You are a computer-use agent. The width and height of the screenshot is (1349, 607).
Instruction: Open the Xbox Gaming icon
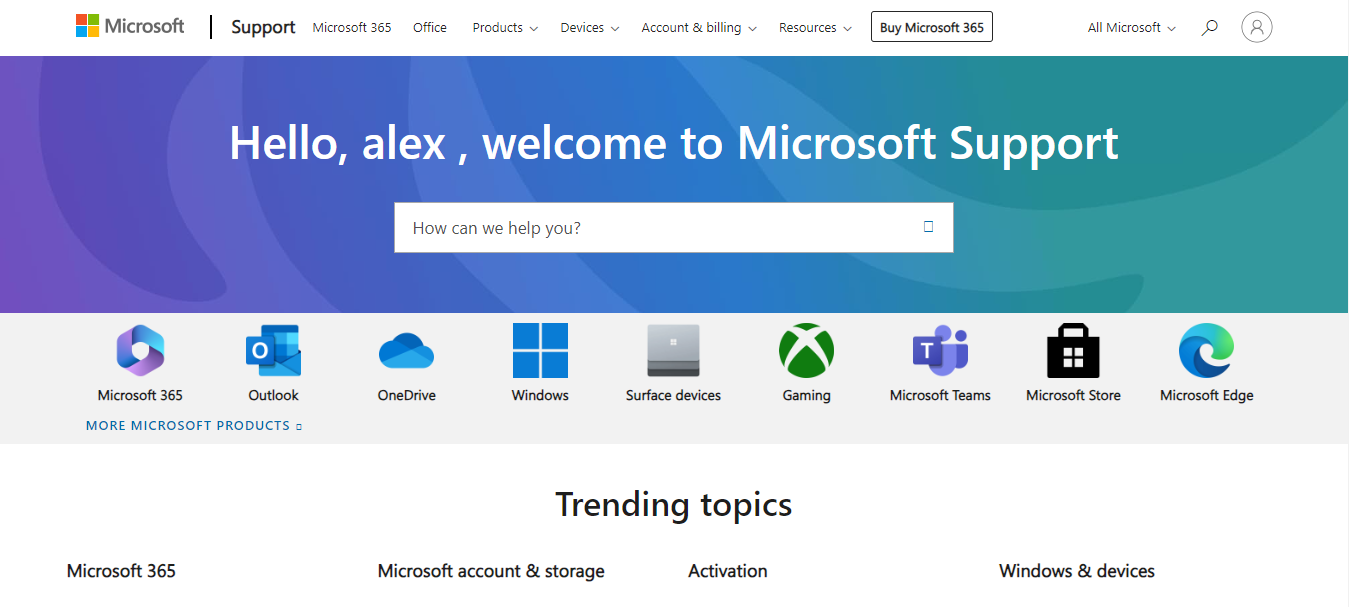pyautogui.click(x=806, y=351)
